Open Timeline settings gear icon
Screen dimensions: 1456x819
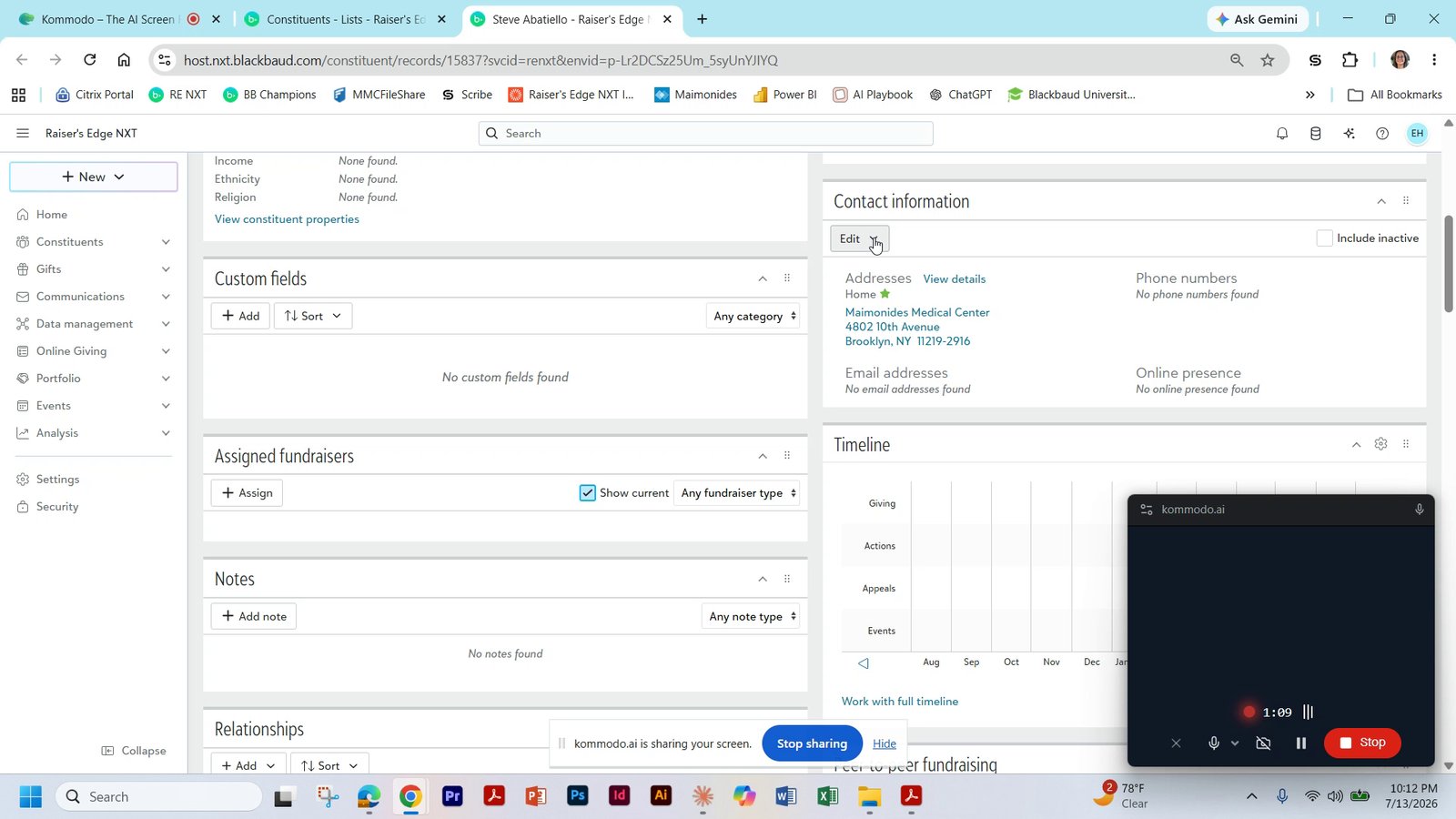click(1380, 444)
